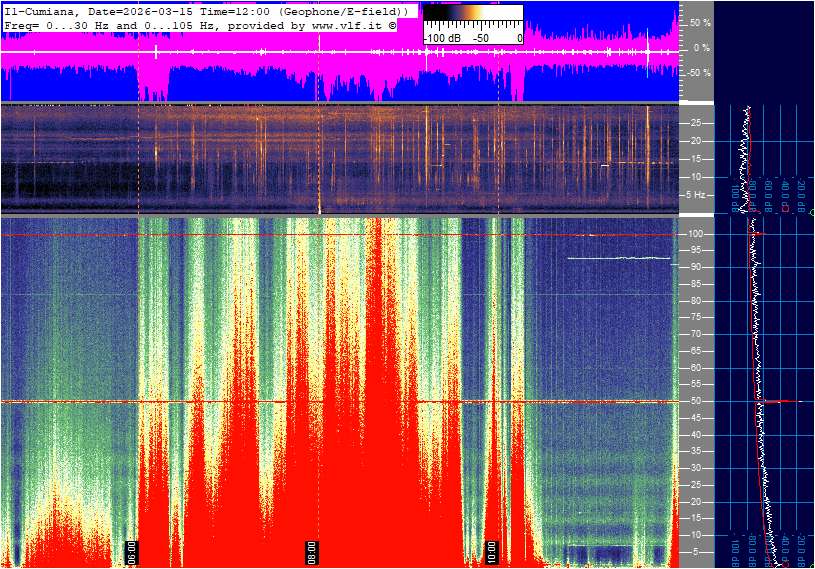The image size is (815, 569).
Task: Click the 0 % amplitude scale label
Action: point(701,47)
